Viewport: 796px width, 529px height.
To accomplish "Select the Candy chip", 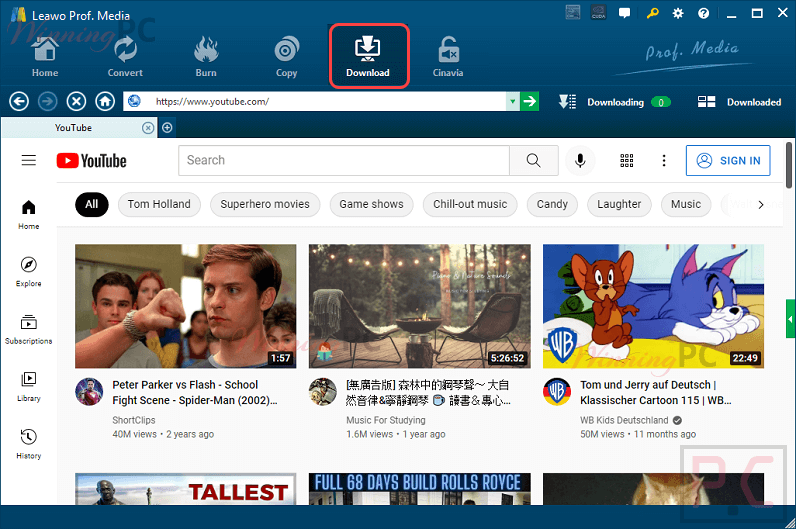I will click(552, 205).
